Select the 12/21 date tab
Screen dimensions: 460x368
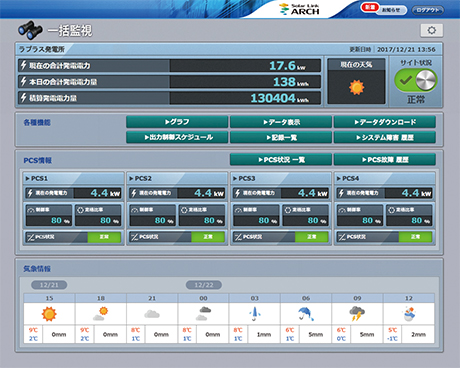(x=49, y=285)
